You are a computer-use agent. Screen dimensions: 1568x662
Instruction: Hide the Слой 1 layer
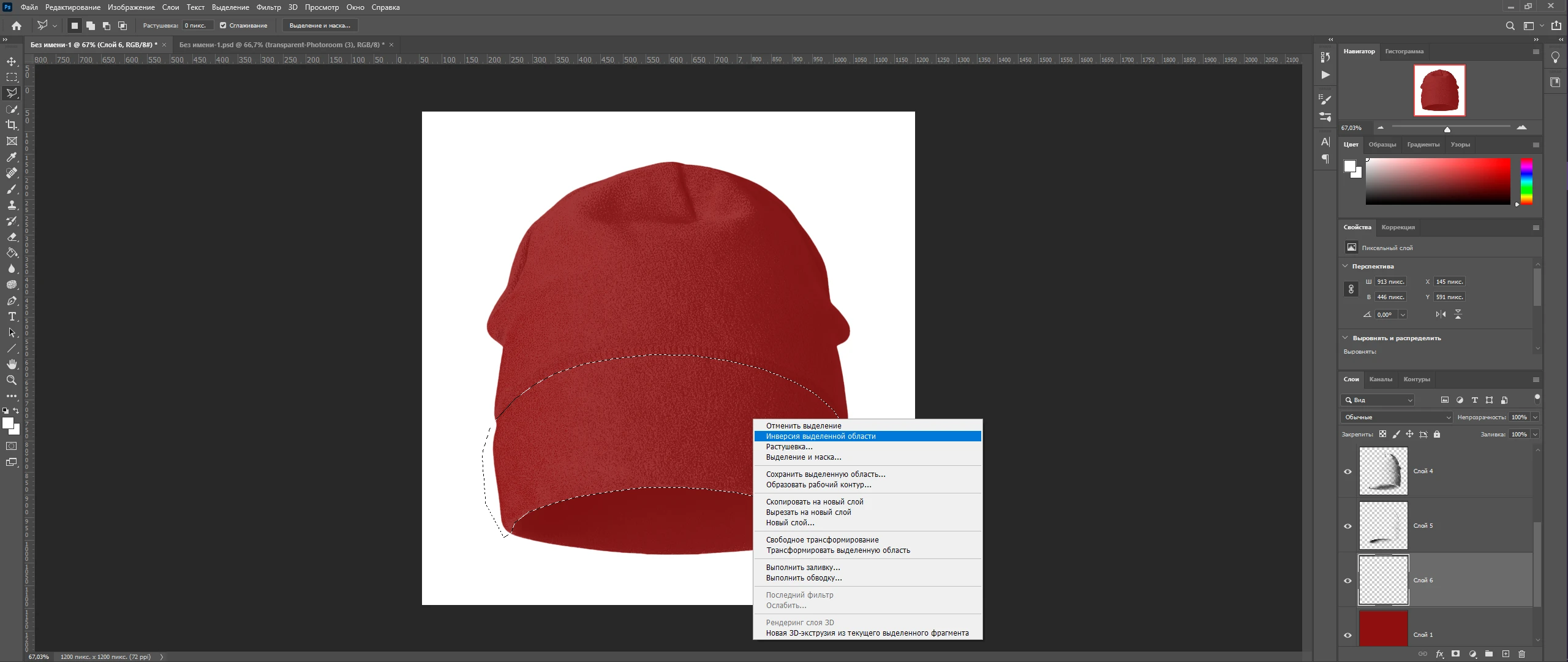(1347, 635)
